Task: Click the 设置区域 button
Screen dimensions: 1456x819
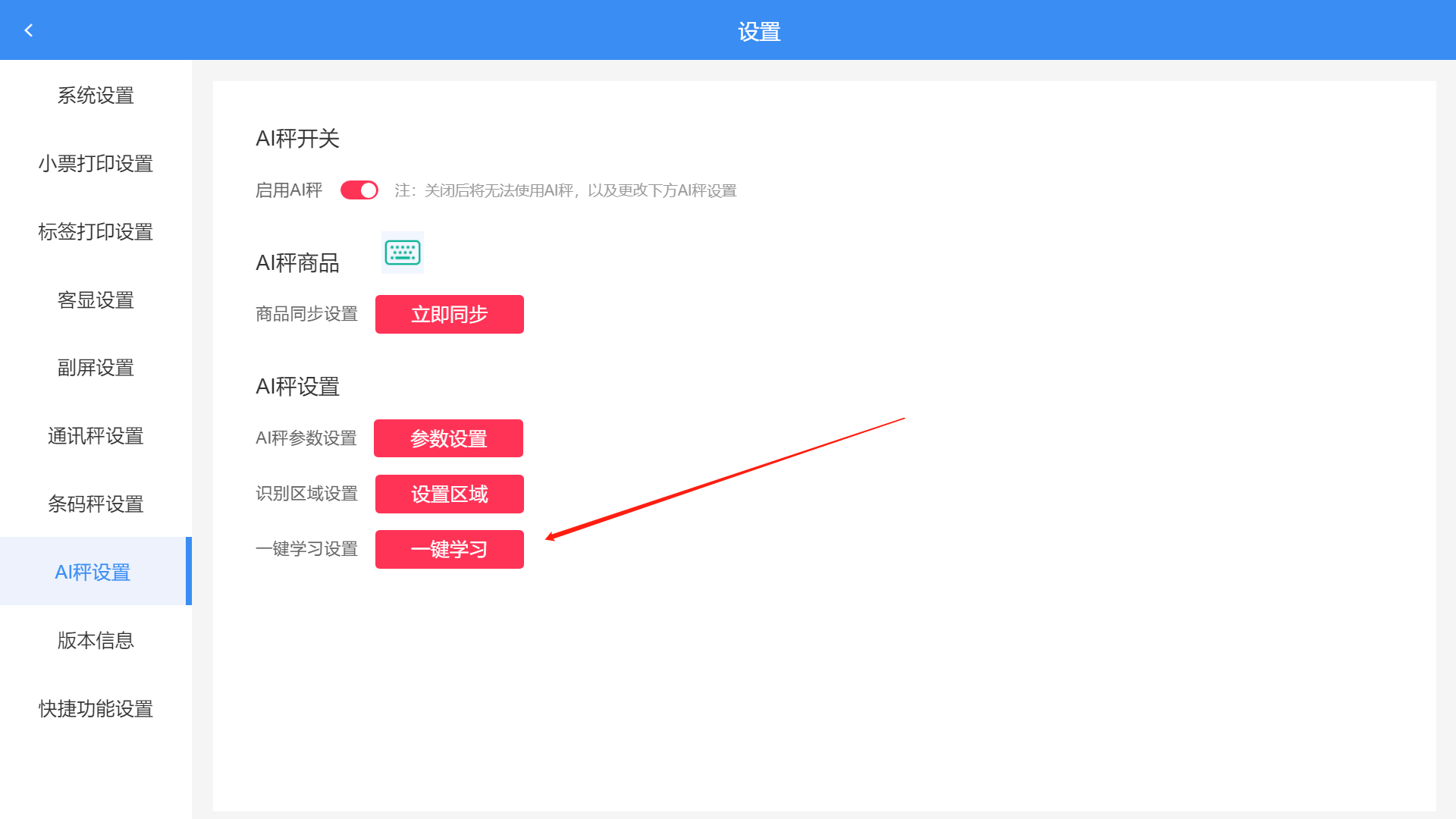Action: (450, 494)
